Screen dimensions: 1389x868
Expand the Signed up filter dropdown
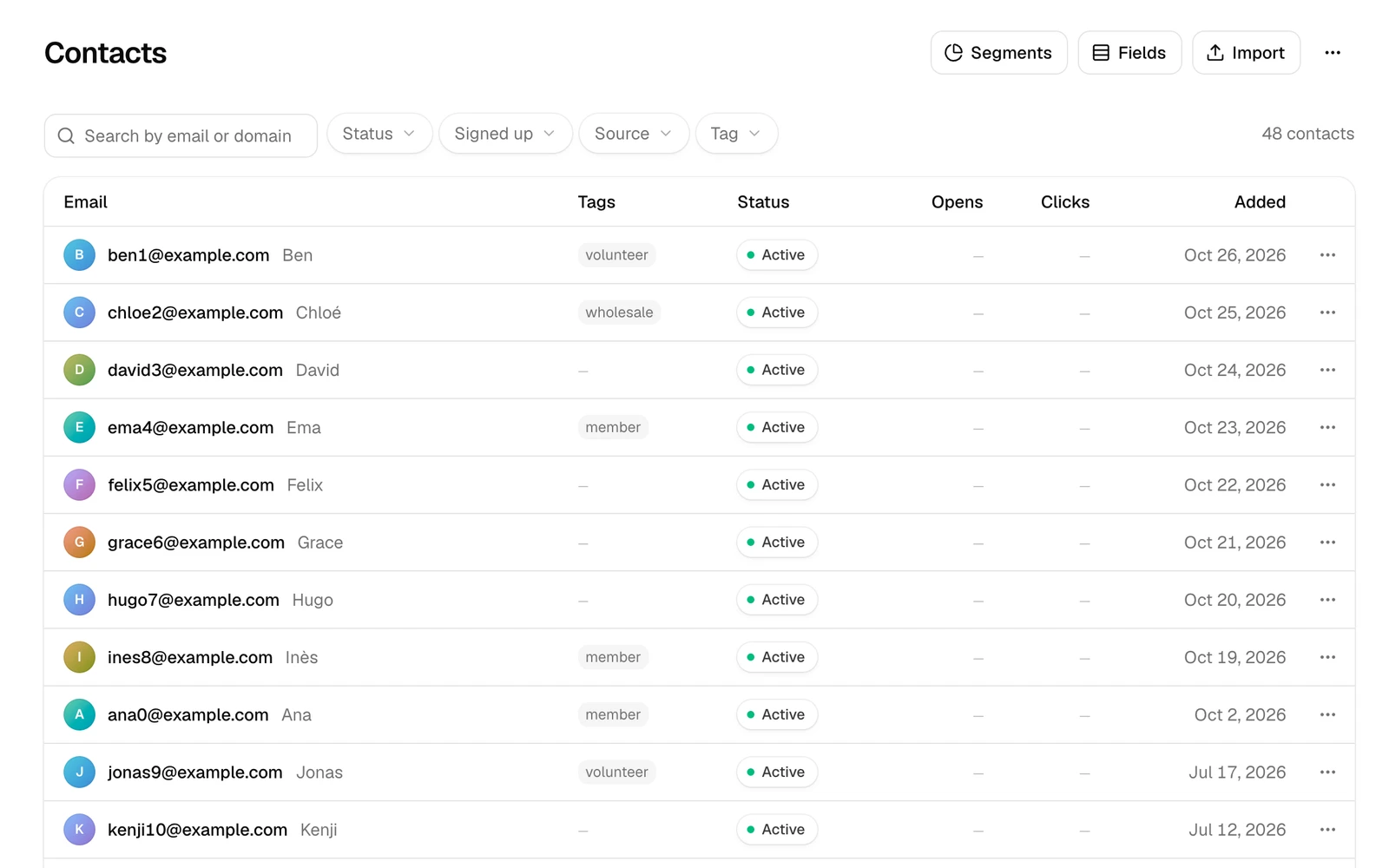505,134
